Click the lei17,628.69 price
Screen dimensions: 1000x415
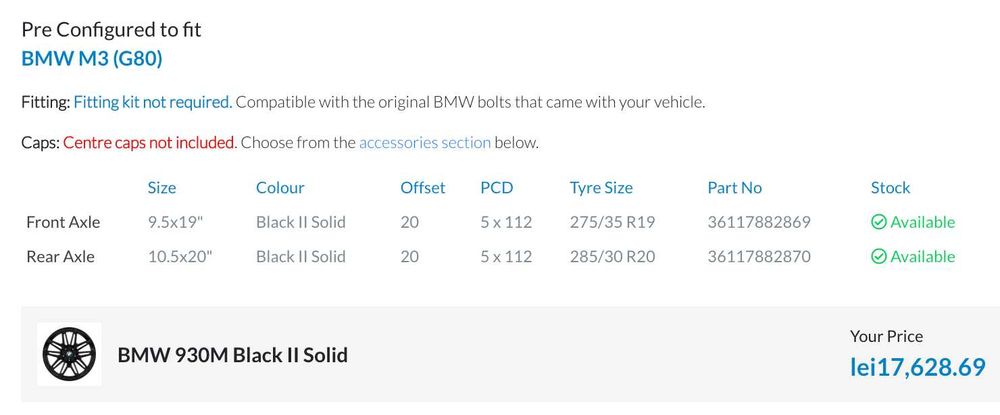click(918, 367)
